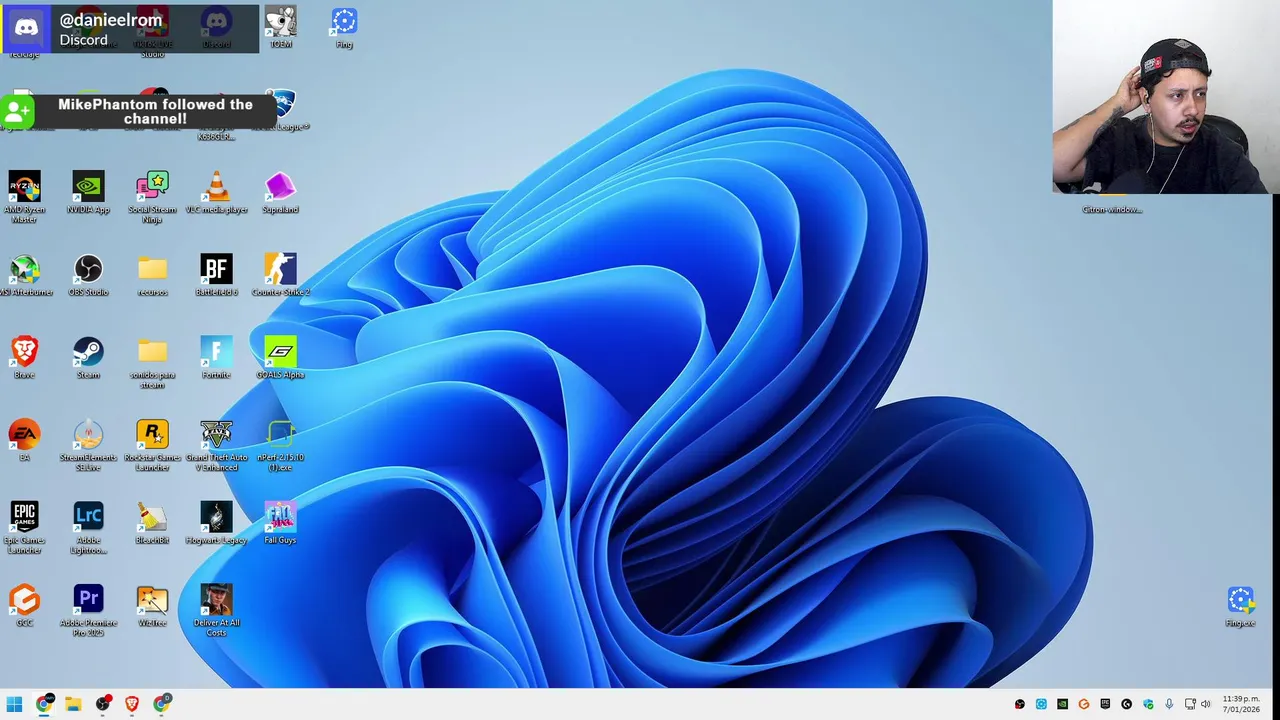Select the VLC media player desktop icon
Image resolution: width=1280 pixels, height=720 pixels.
tap(216, 192)
